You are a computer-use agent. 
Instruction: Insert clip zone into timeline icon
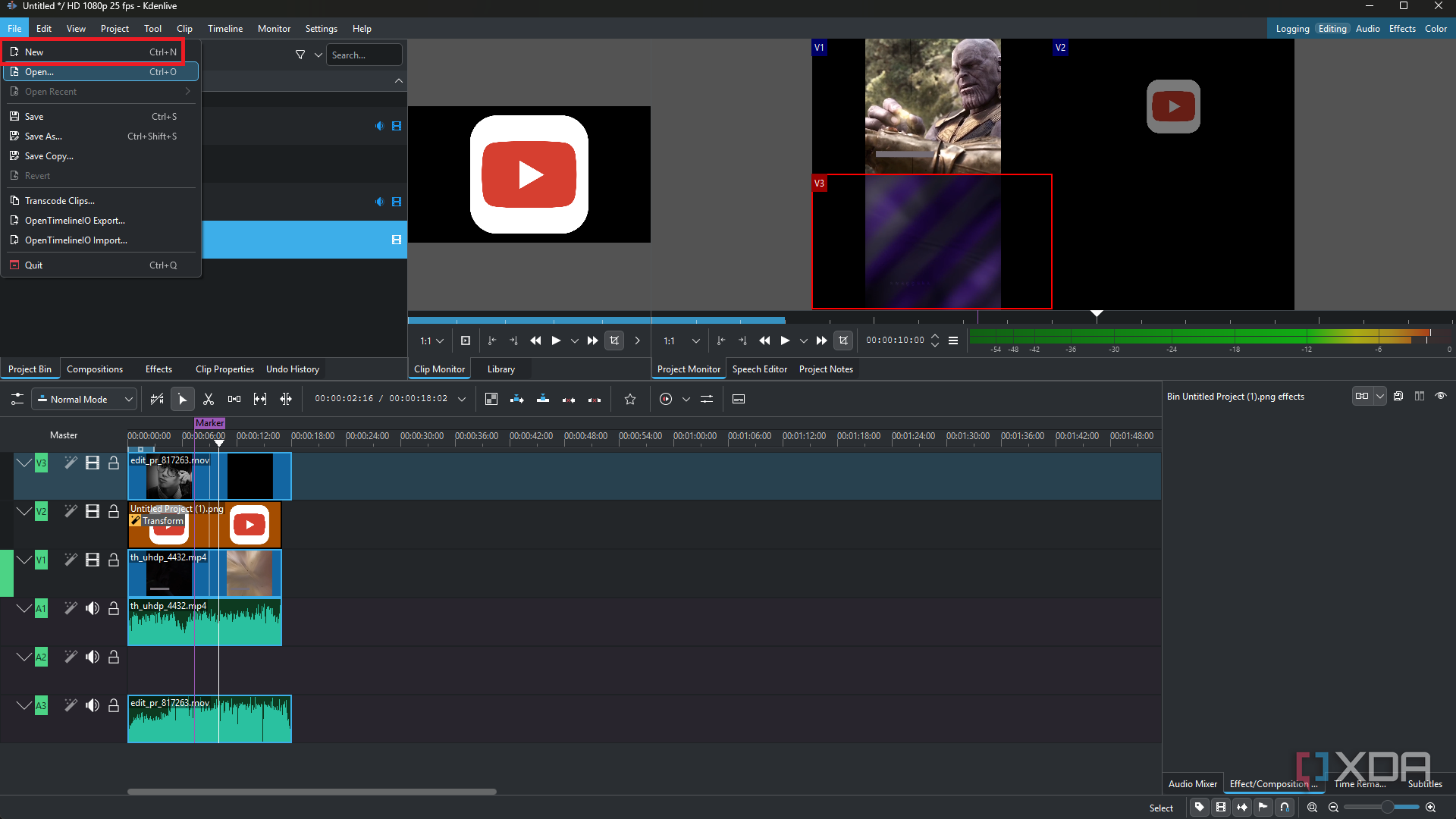(517, 400)
